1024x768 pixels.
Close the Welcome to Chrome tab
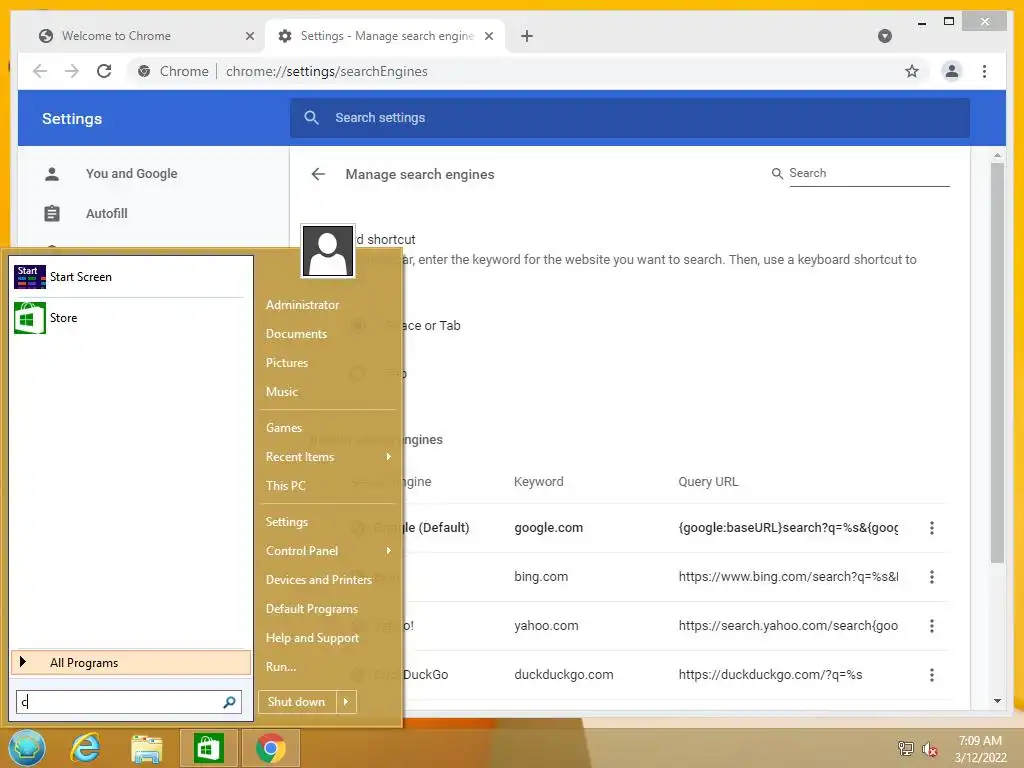point(249,36)
